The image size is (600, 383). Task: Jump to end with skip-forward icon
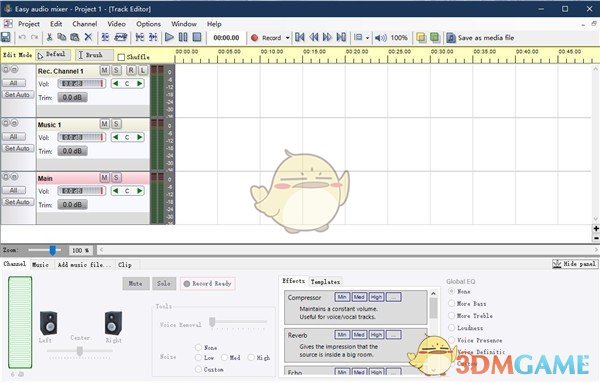point(341,37)
